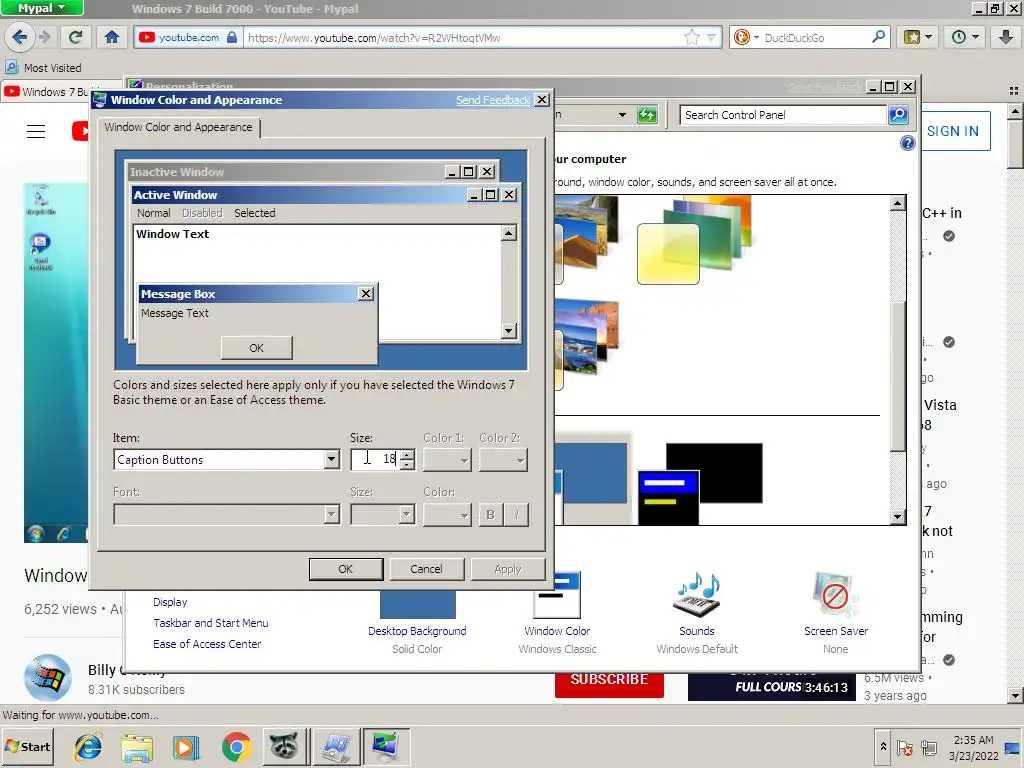Confirm dialog with the OK button
The width and height of the screenshot is (1024, 768).
coord(345,569)
